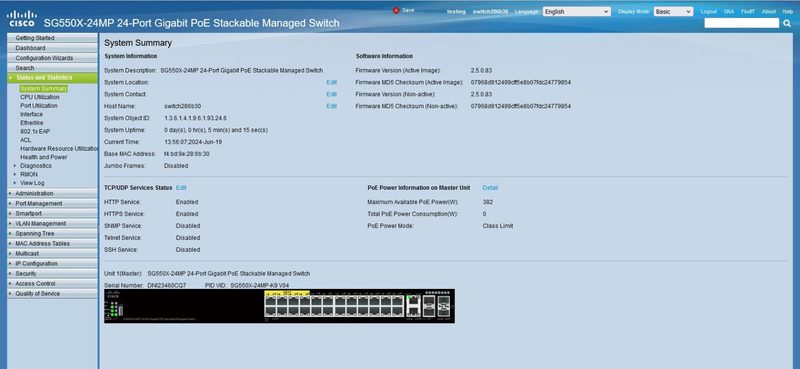This screenshot has height=369, width=800.
Task: Click the Logout link
Action: click(708, 11)
